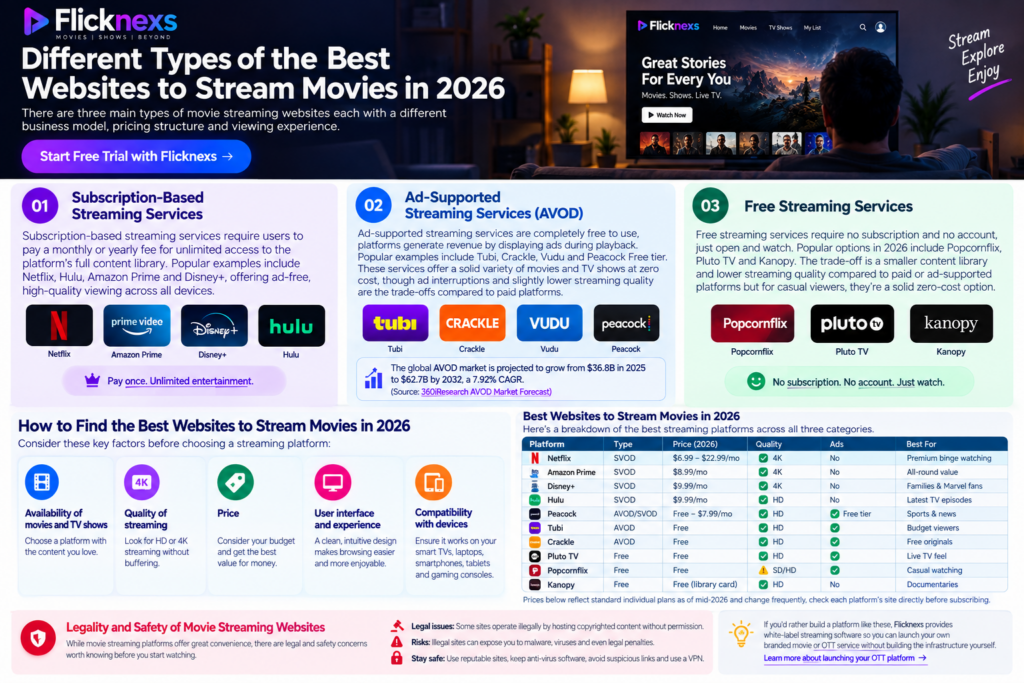Screen dimensions: 1024x683
Task: Open TV Shows in the TV navigation
Action: (780, 27)
